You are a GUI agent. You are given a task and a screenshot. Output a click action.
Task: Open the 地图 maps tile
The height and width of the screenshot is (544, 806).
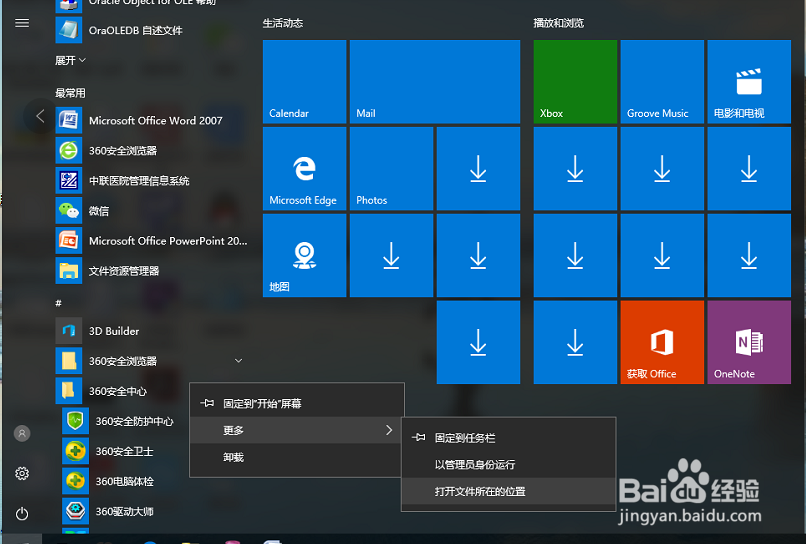[304, 256]
